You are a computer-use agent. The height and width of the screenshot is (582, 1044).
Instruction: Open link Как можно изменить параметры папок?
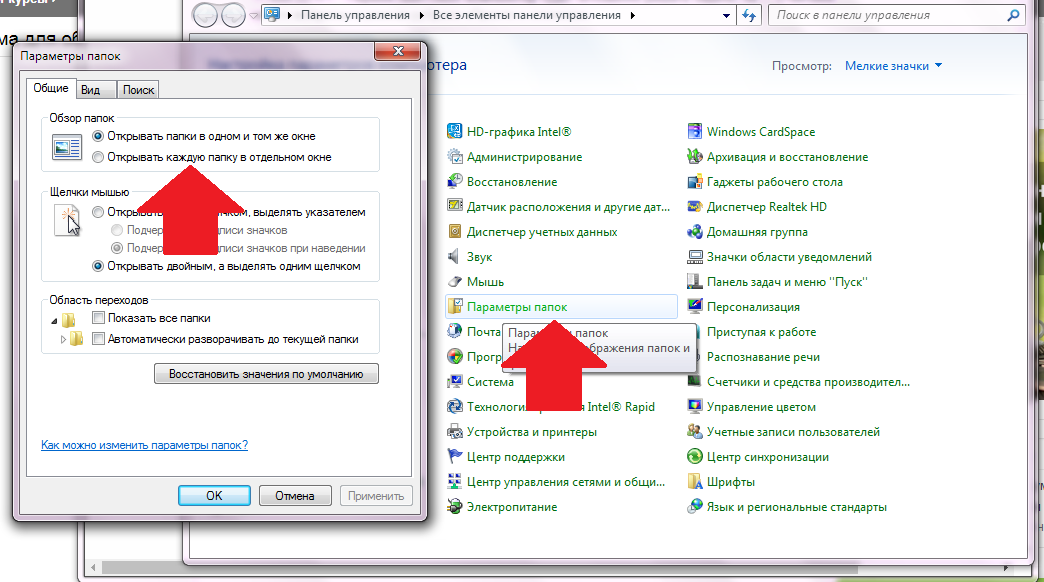tap(144, 445)
